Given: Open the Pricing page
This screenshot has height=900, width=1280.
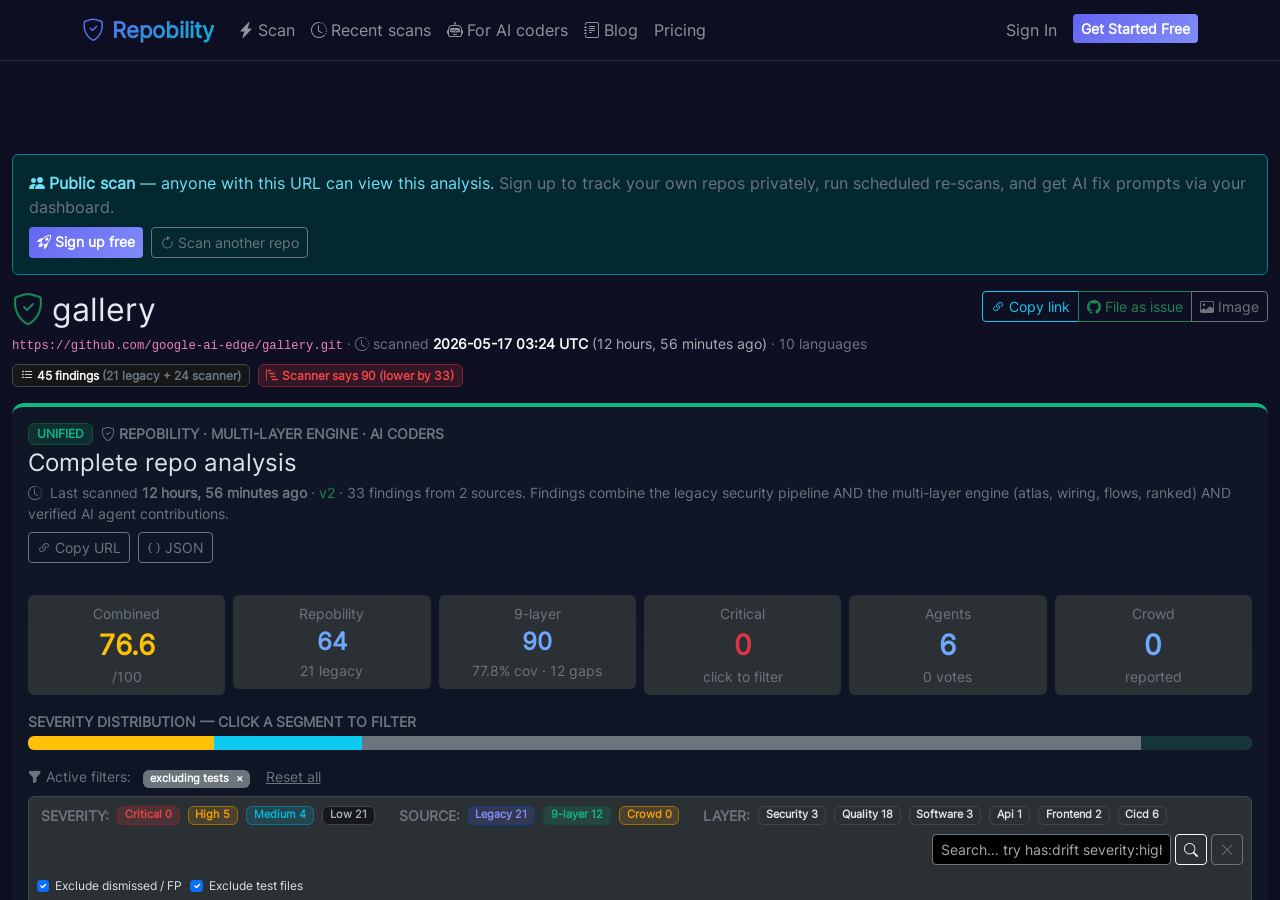Looking at the screenshot, I should (680, 30).
